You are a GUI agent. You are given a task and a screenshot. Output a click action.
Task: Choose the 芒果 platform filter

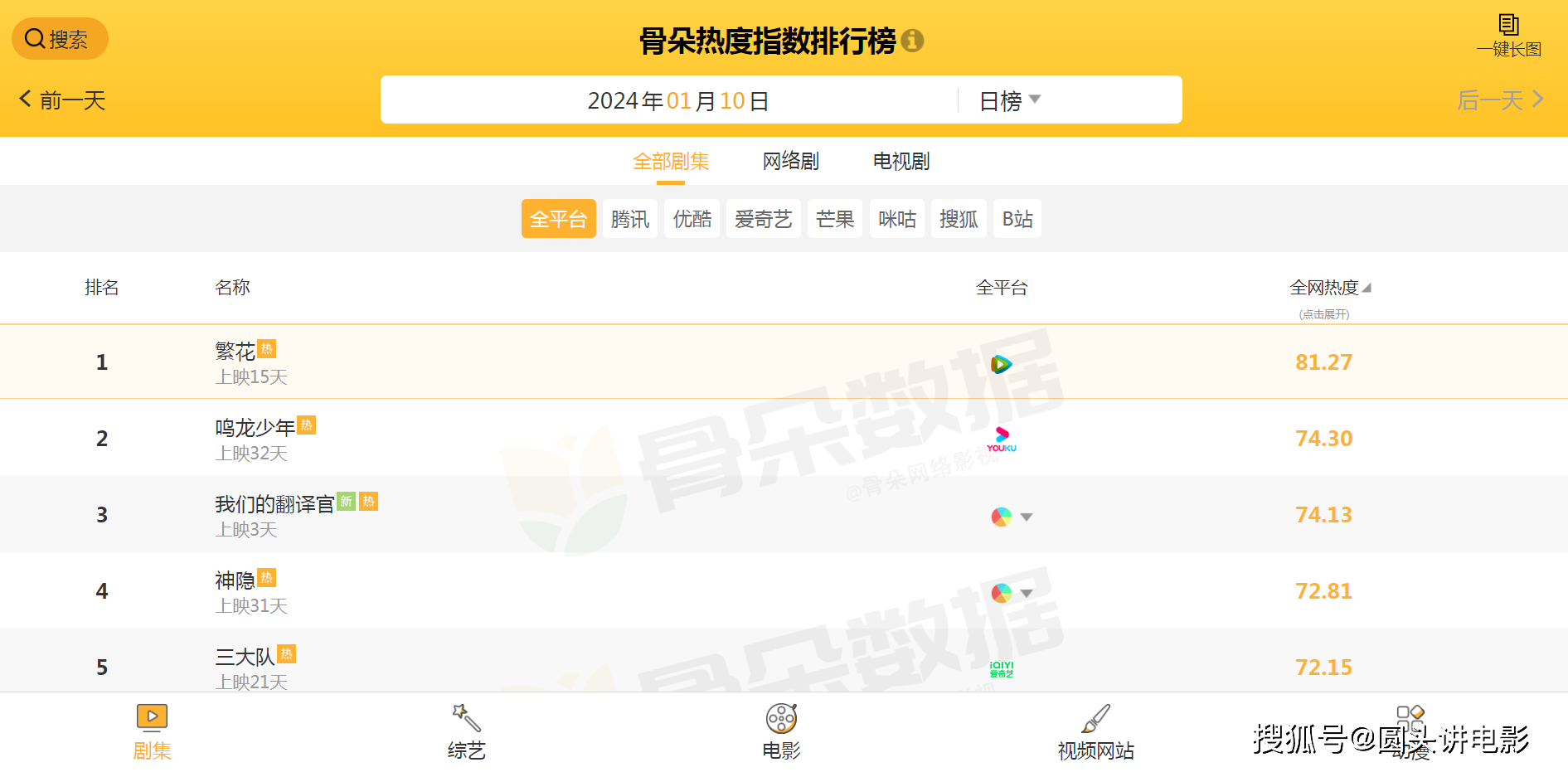[x=835, y=219]
